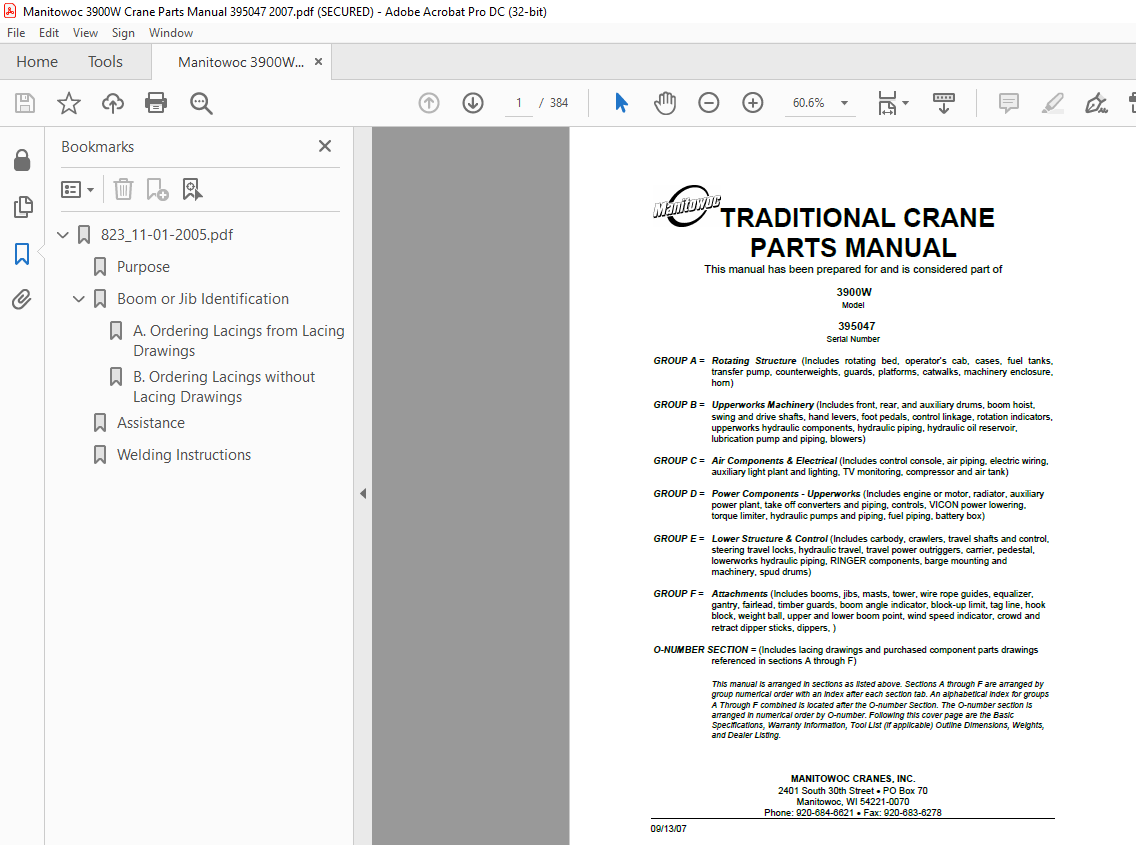
Task: Jump to the Purpose bookmark
Action: (x=143, y=267)
